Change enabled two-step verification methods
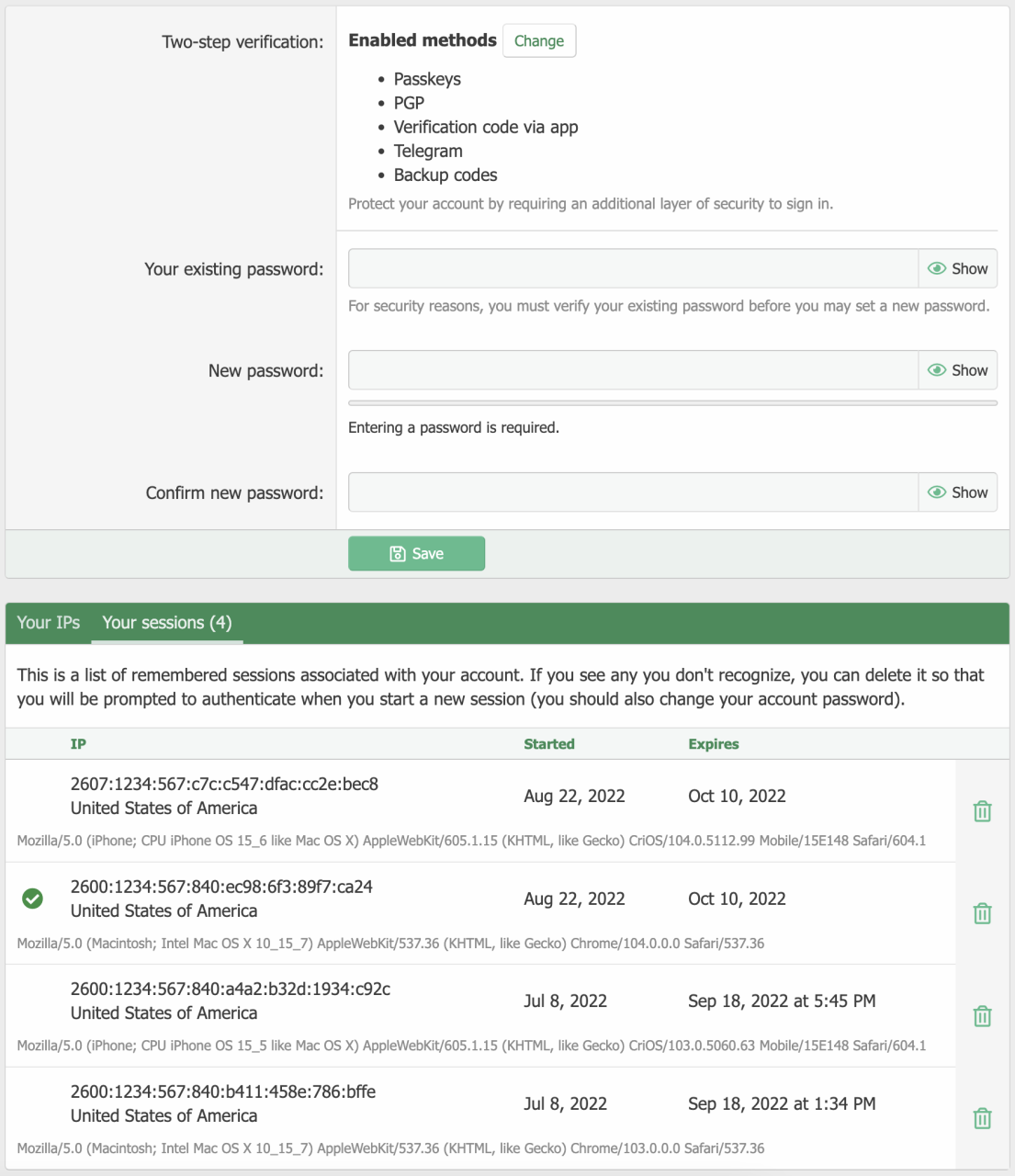1015x1176 pixels. tap(539, 40)
